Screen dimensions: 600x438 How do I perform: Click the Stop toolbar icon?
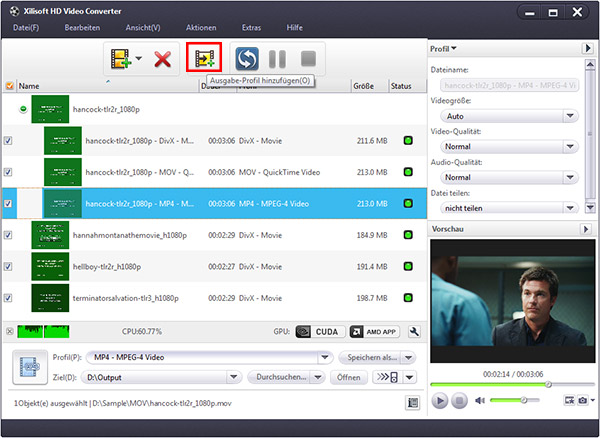308,59
